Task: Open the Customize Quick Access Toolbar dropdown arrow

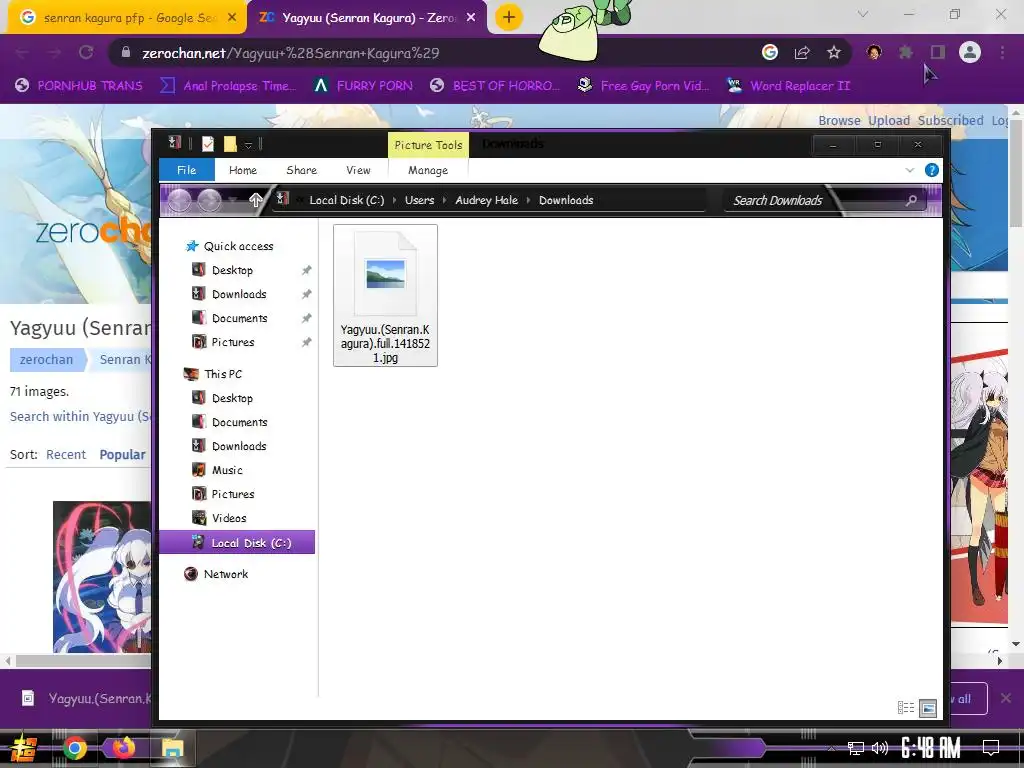Action: pyautogui.click(x=248, y=145)
